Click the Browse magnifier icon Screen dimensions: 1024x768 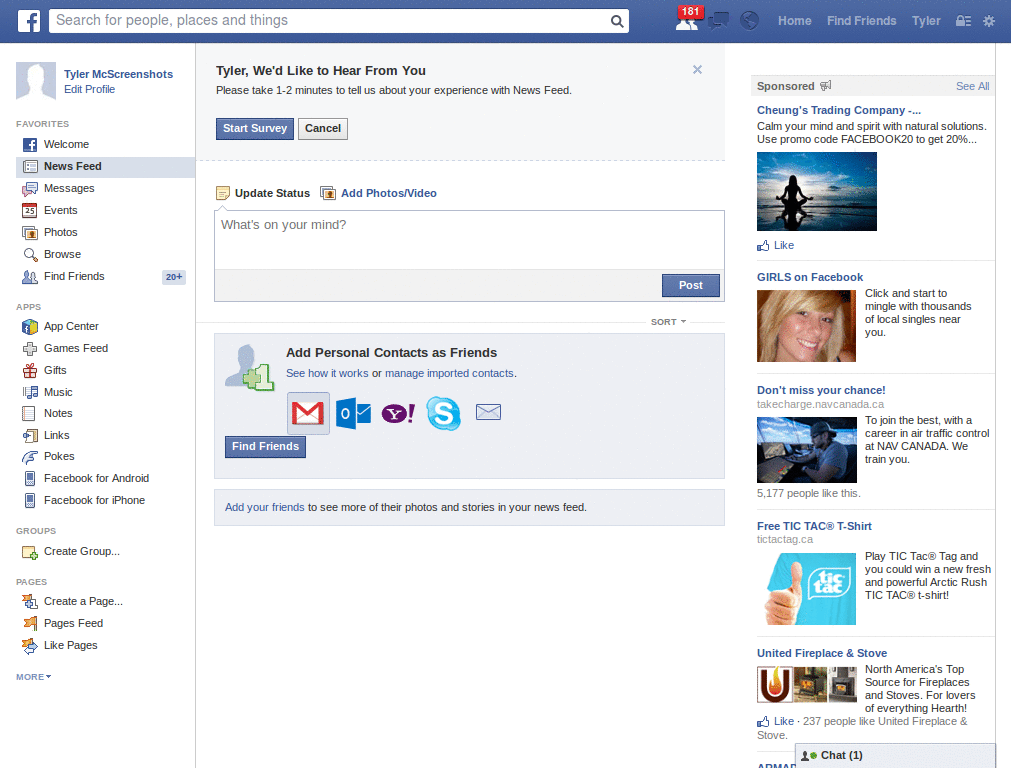(30, 255)
